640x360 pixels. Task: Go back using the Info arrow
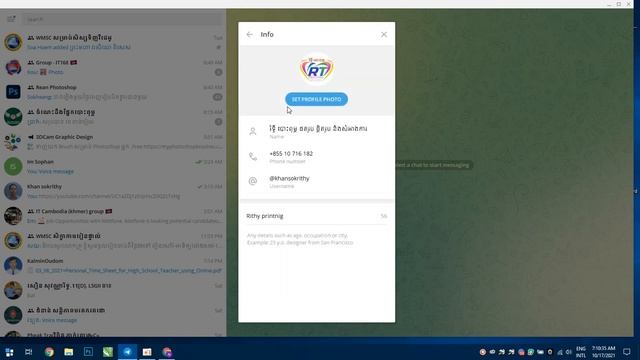[249, 35]
